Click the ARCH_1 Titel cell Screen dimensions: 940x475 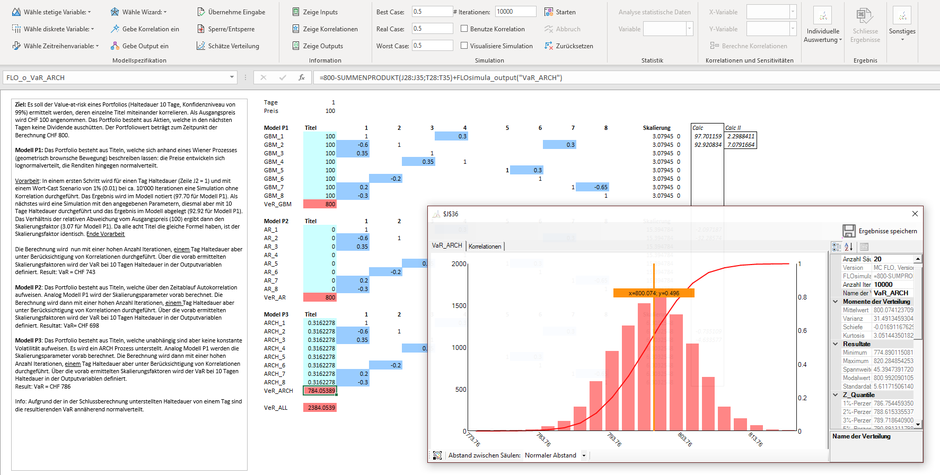coord(320,323)
